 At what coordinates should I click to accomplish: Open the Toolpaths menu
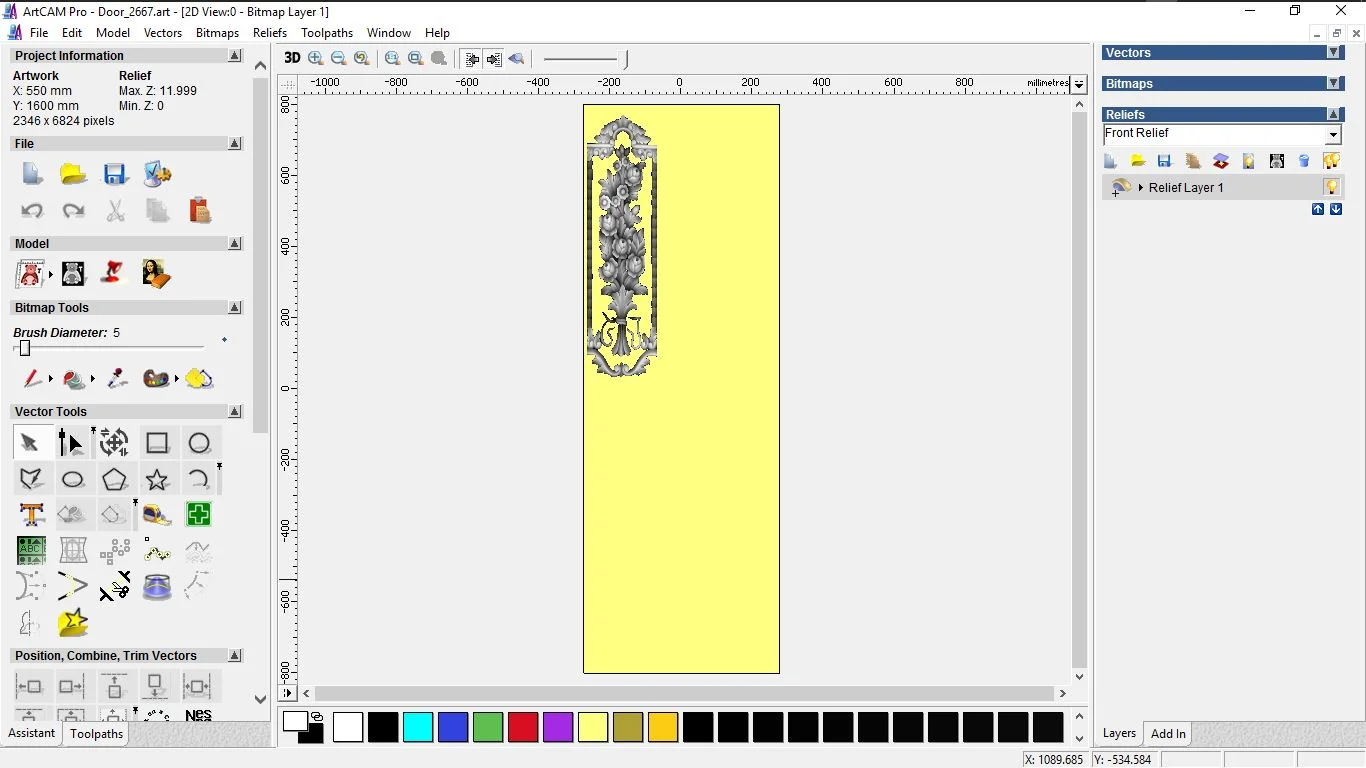[x=327, y=33]
